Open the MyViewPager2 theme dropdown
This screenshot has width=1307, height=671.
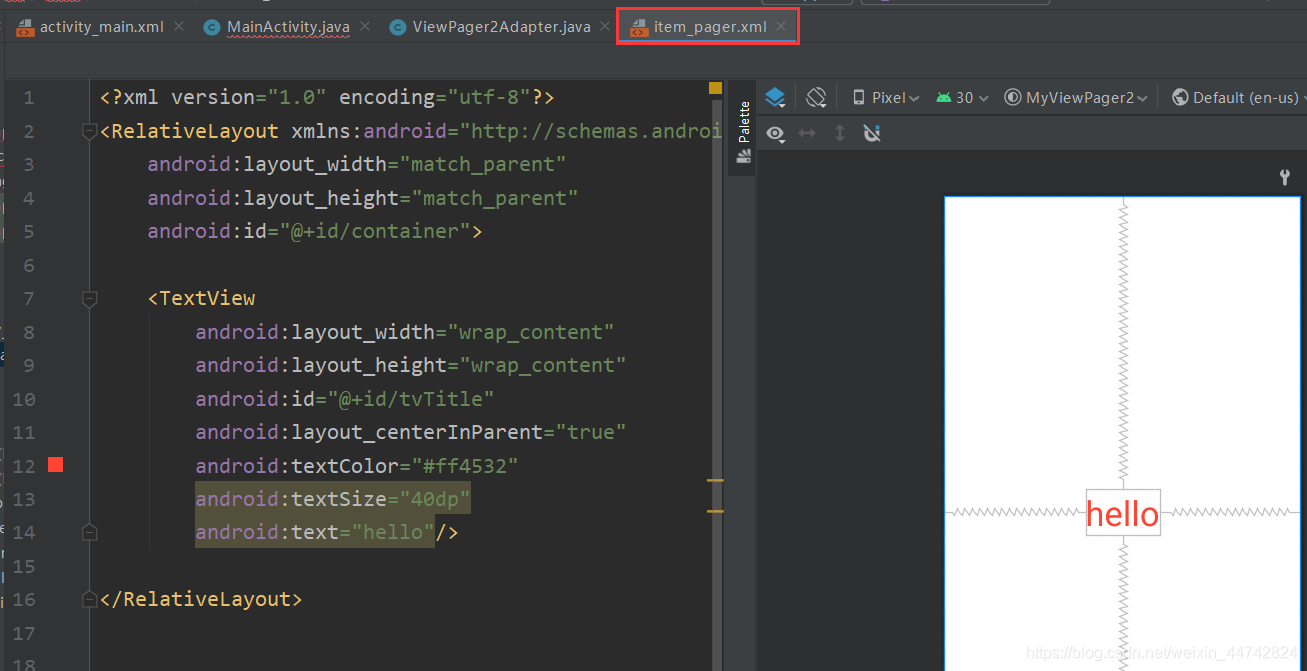[1077, 97]
